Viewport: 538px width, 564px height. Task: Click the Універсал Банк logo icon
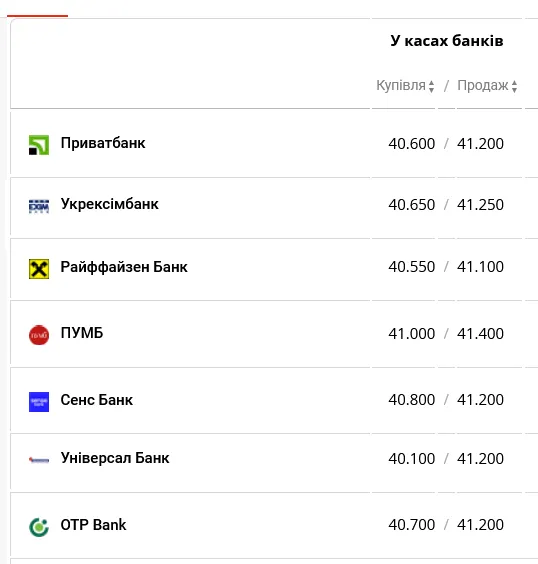point(39,460)
